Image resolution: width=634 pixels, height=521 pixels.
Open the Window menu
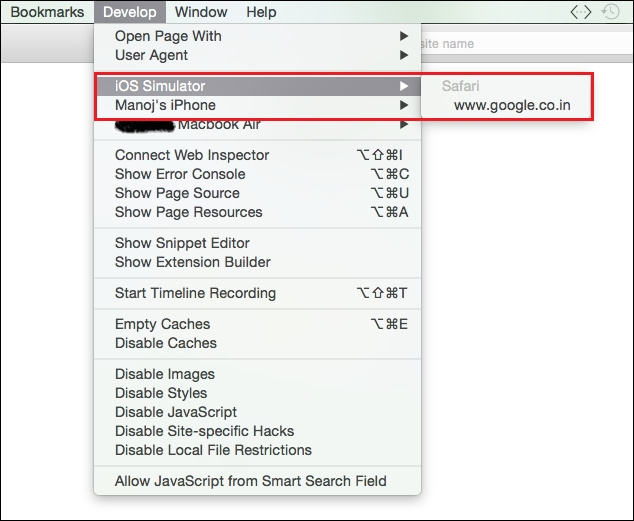[201, 12]
